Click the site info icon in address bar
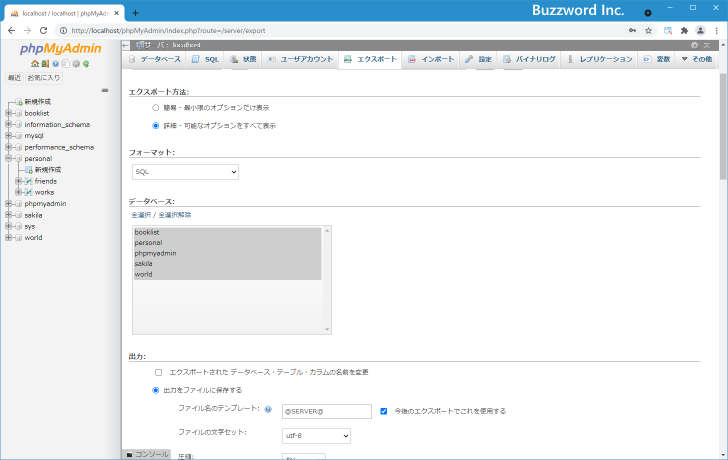 tap(64, 31)
